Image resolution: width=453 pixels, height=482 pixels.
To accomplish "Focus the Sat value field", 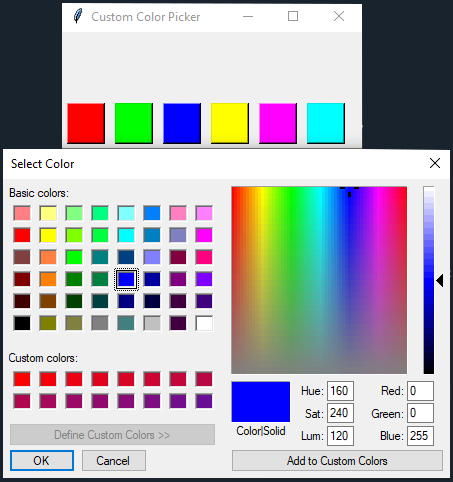I will pos(340,413).
